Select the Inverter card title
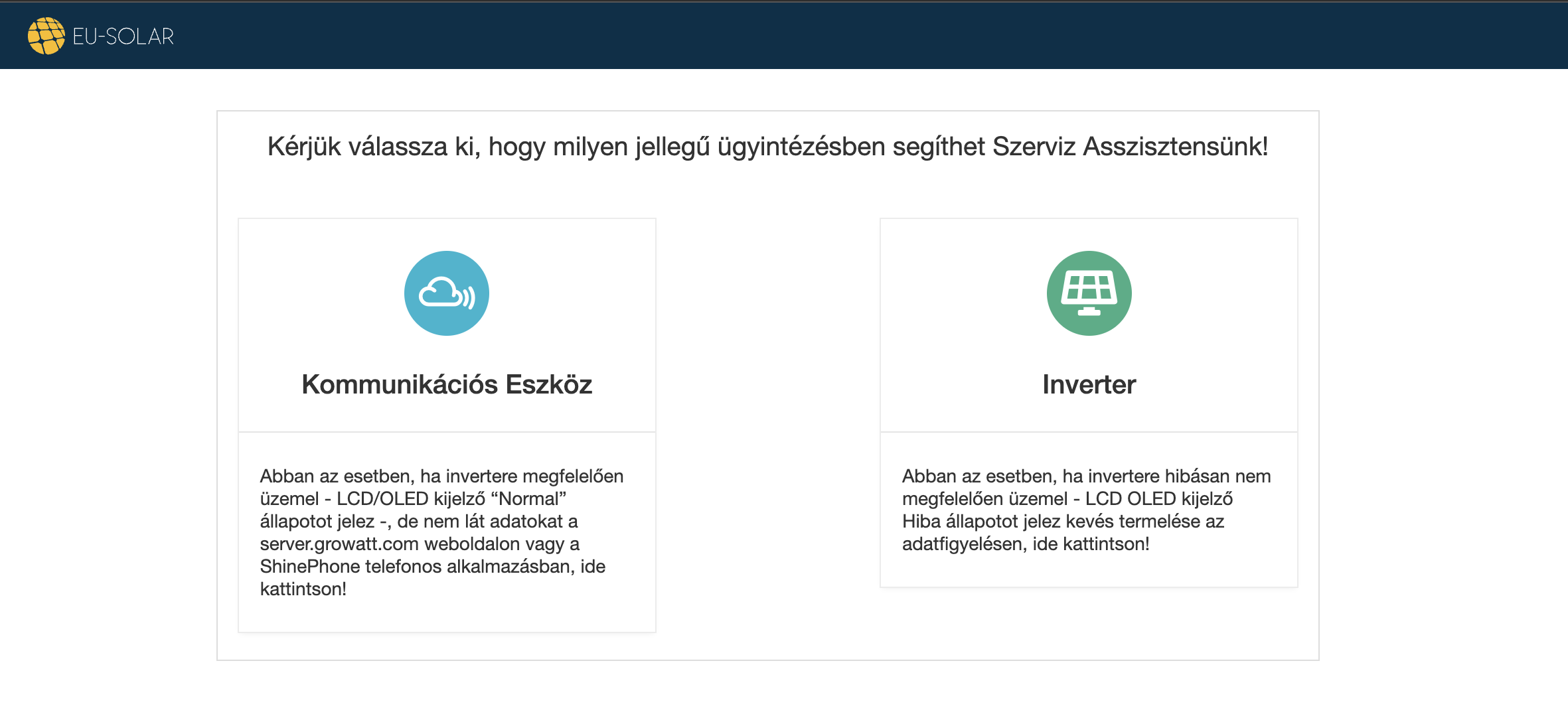 (1089, 384)
